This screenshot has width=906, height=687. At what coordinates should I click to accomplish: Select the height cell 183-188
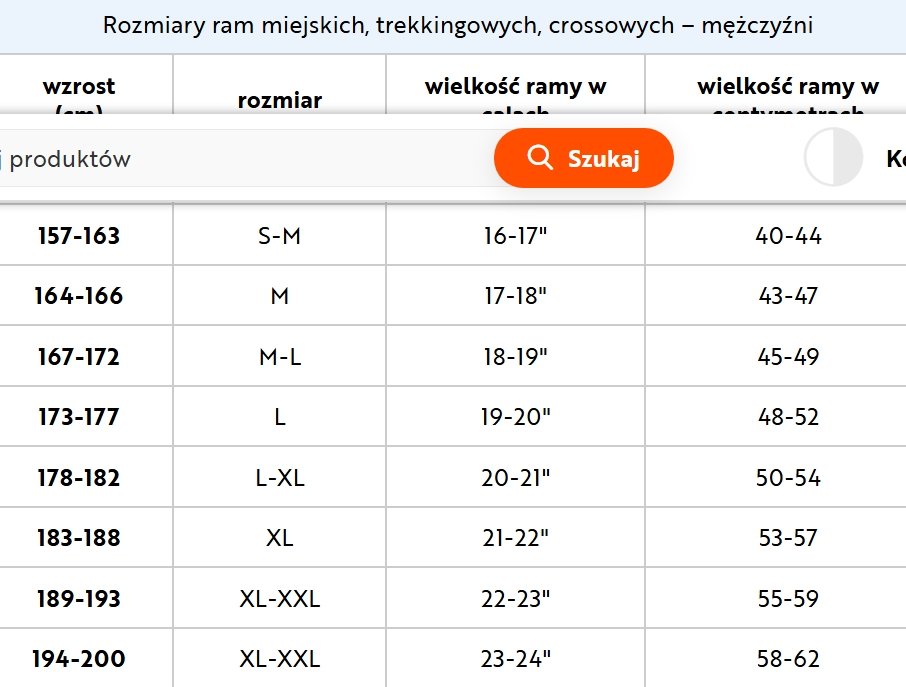coord(79,538)
